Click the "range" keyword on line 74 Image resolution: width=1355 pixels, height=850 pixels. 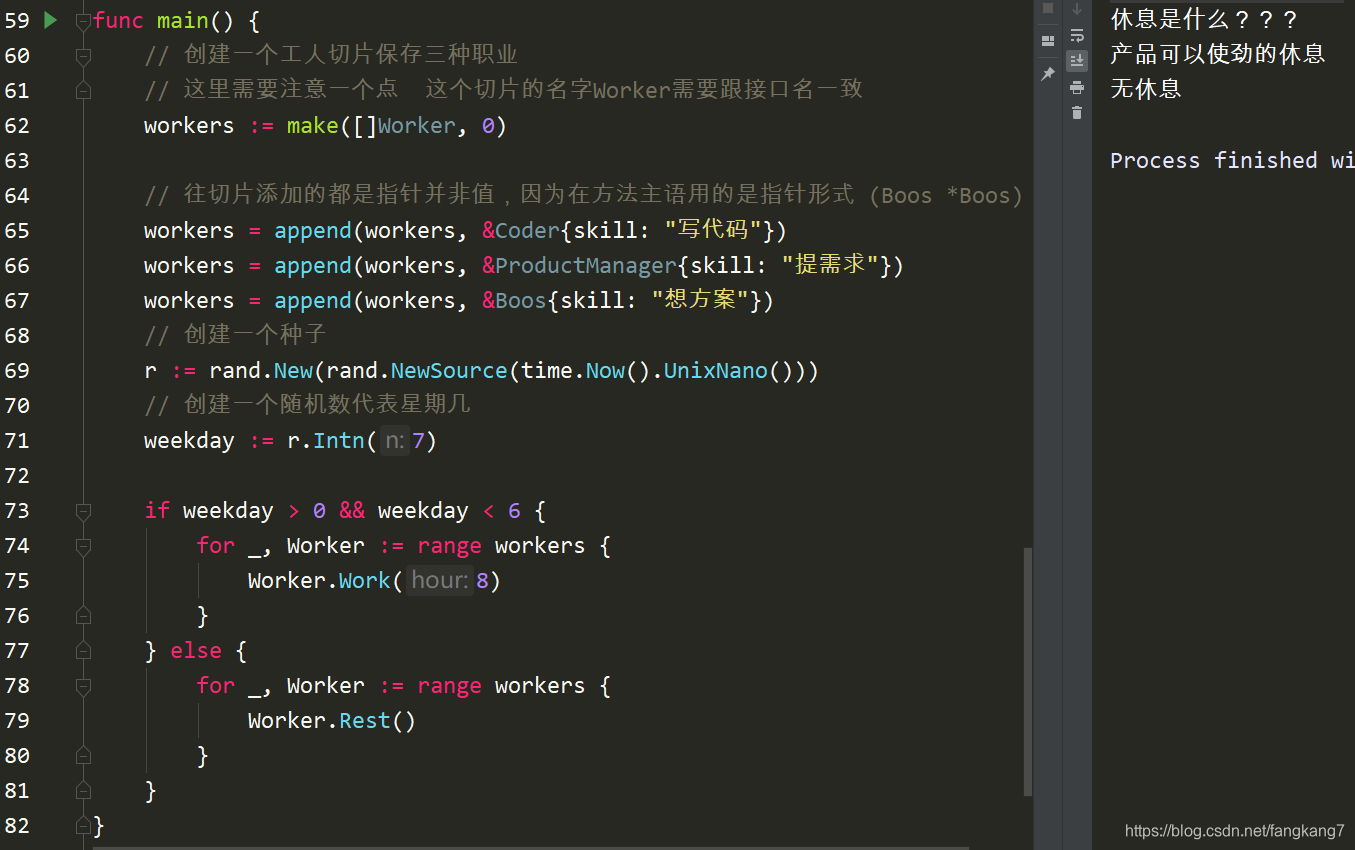[x=449, y=546]
